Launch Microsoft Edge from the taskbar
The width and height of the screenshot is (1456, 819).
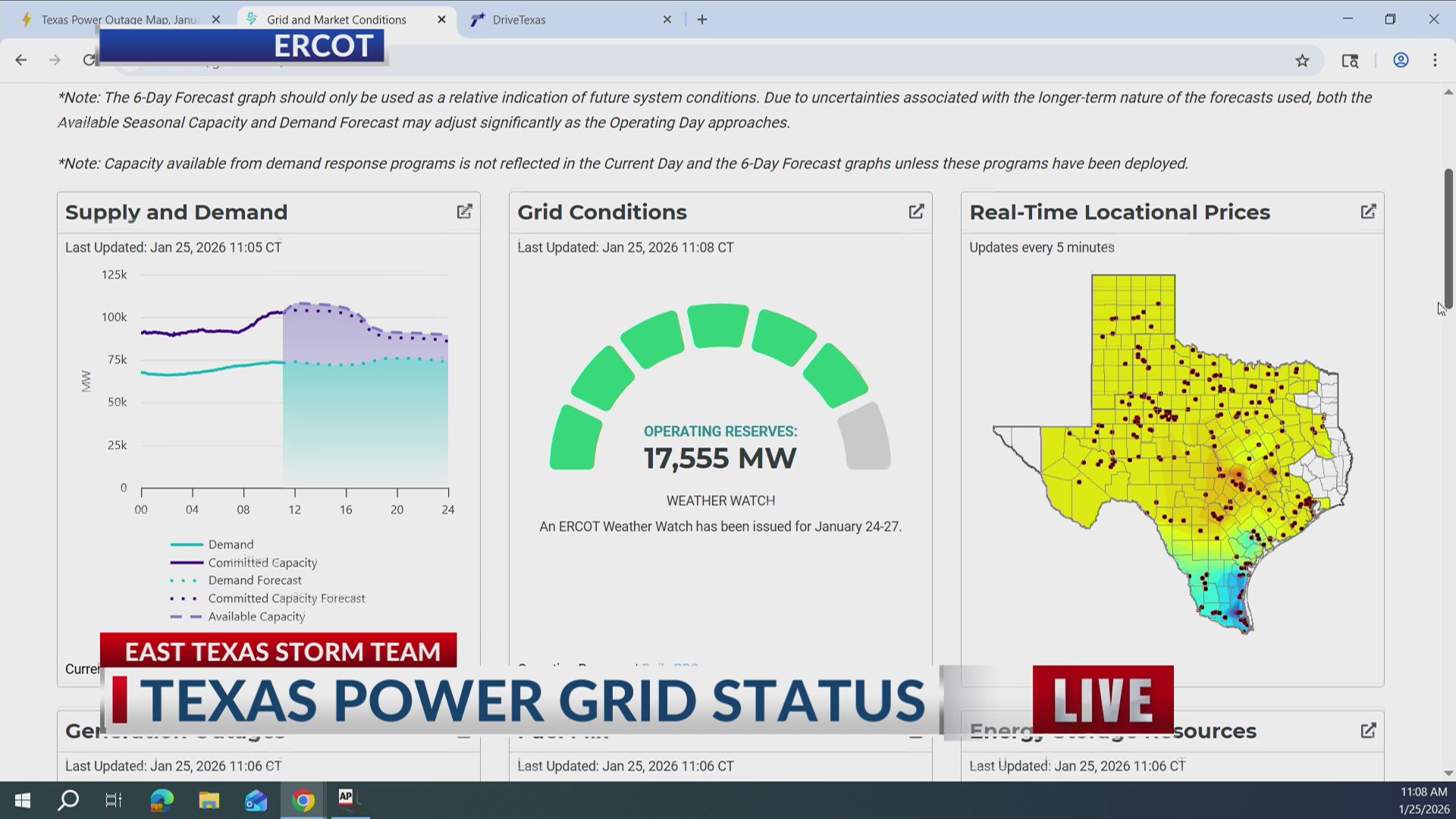(161, 800)
